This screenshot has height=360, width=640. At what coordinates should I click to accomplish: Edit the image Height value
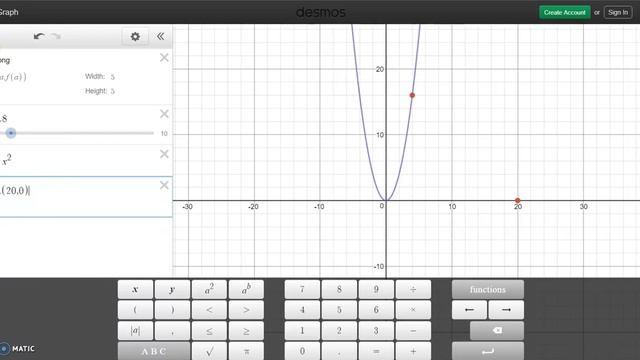tap(112, 91)
